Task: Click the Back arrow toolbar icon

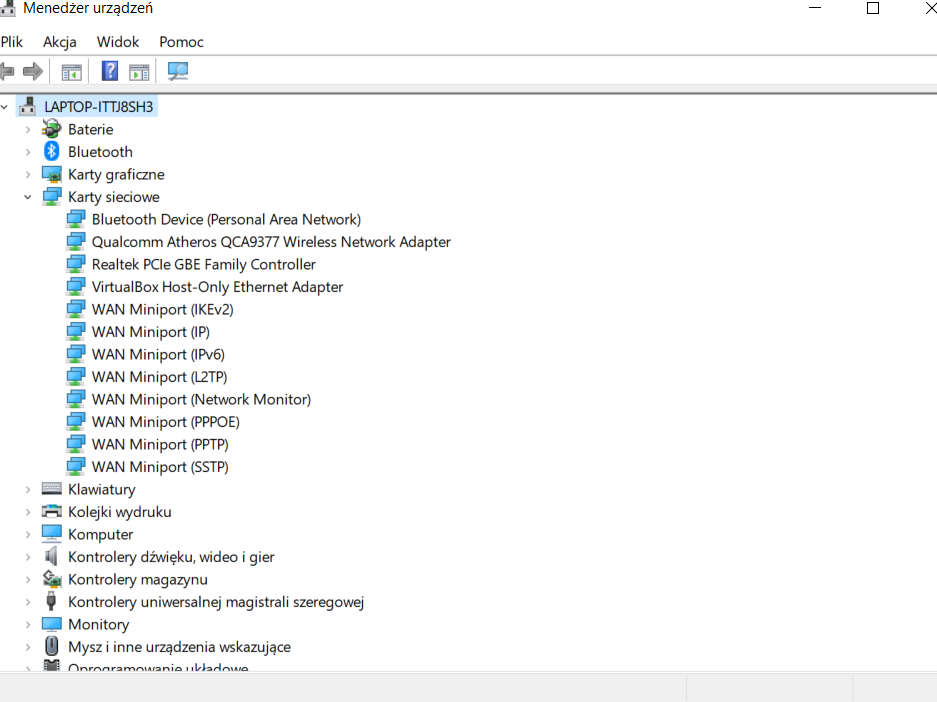Action: pos(7,72)
